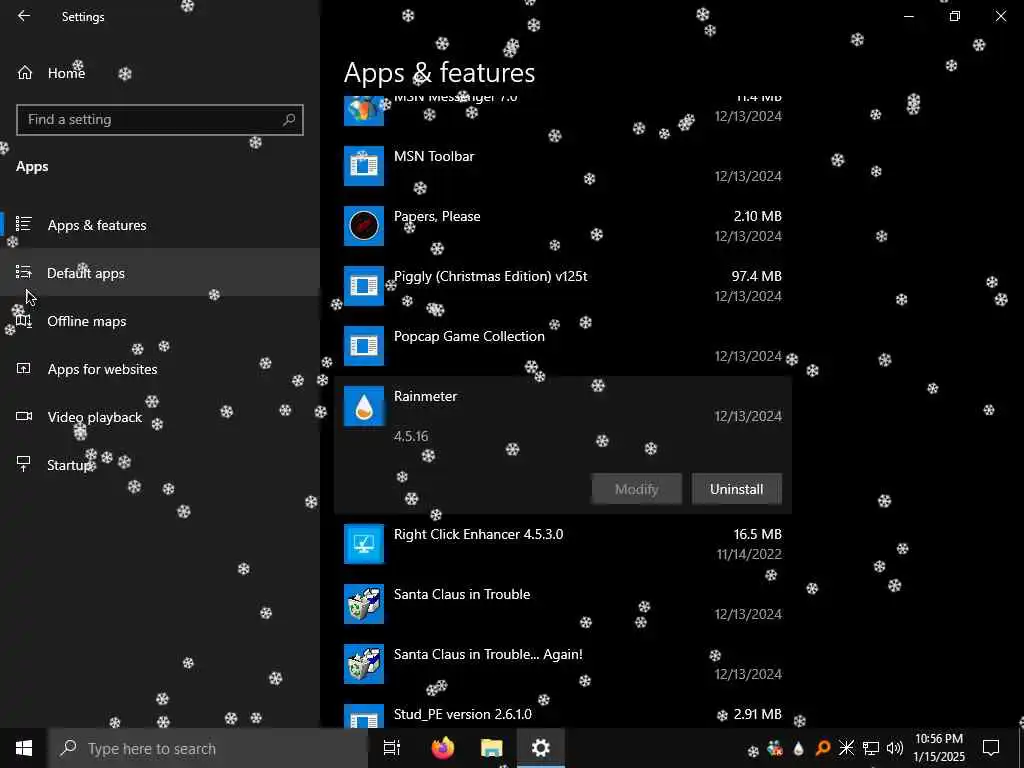Switch to the Startup page
The height and width of the screenshot is (768, 1024).
coord(160,464)
